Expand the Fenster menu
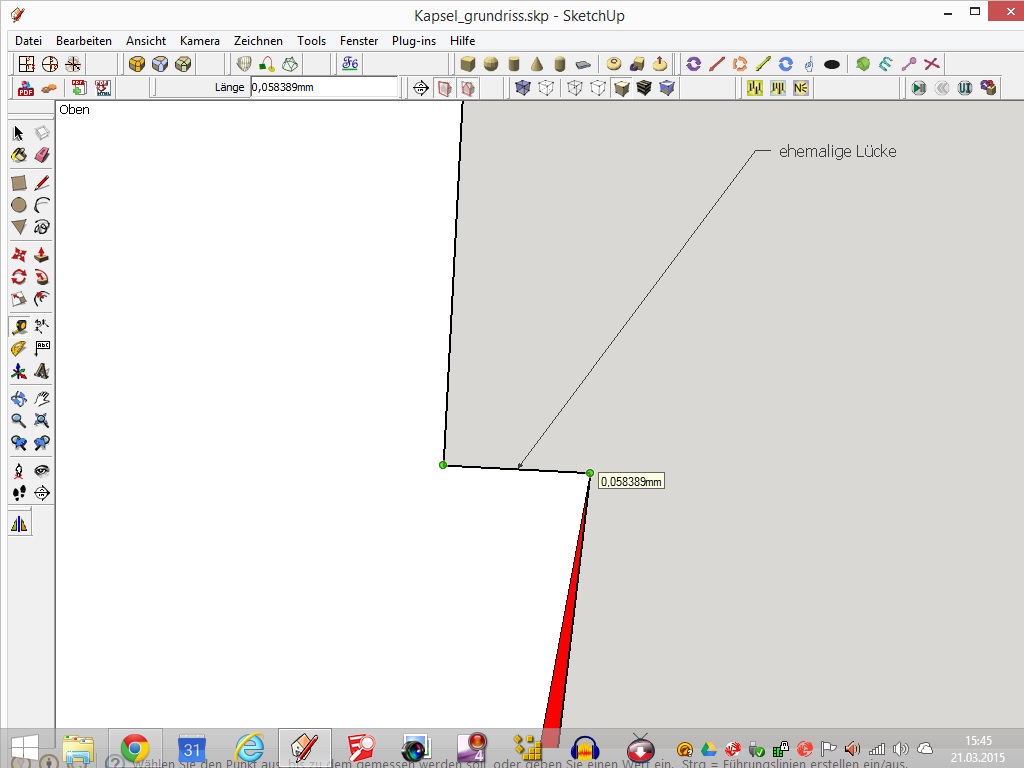The image size is (1024, 768). pos(359,41)
